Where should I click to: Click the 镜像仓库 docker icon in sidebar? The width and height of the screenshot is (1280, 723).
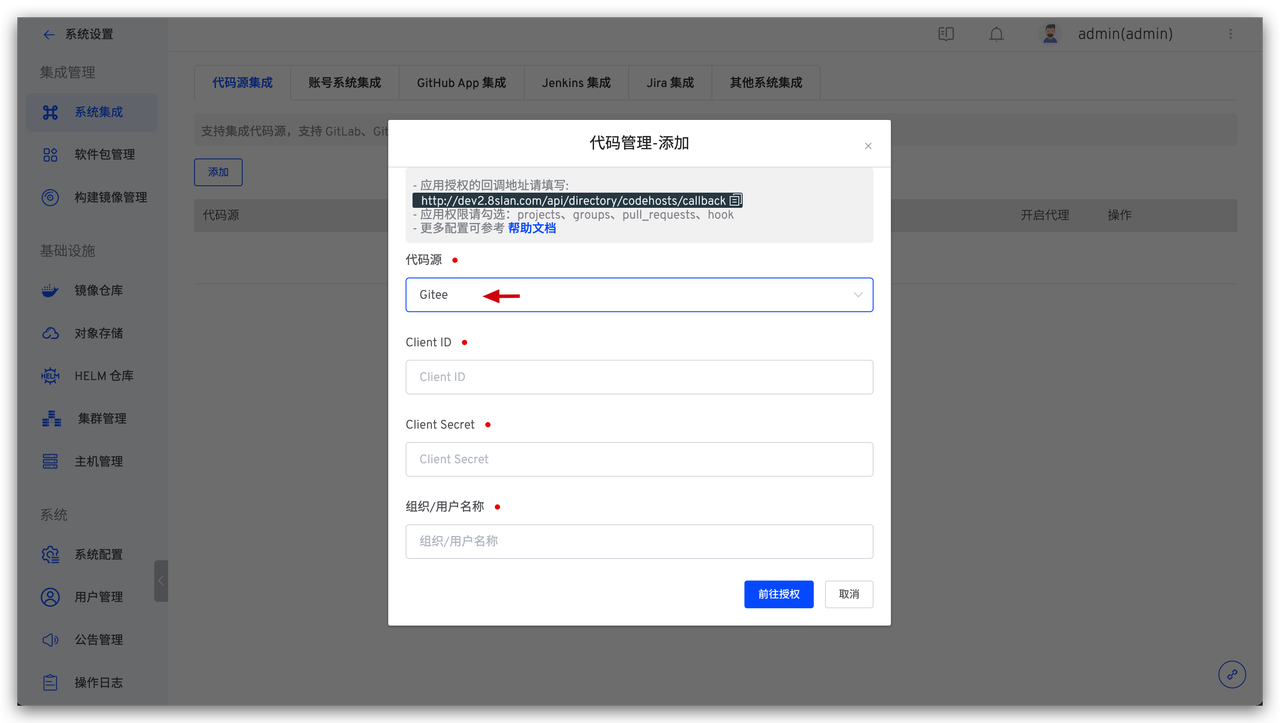click(x=50, y=291)
